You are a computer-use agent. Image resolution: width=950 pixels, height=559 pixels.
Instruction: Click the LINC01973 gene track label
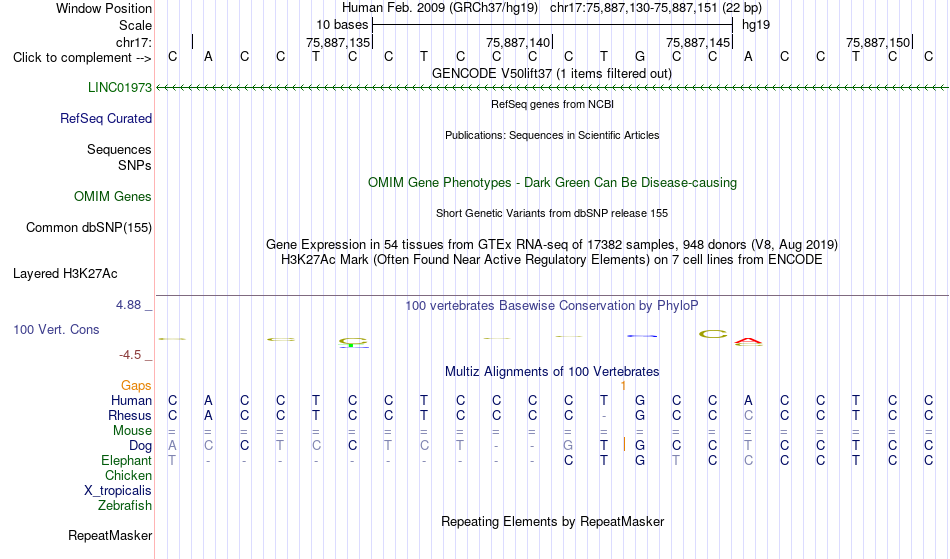[x=119, y=87]
